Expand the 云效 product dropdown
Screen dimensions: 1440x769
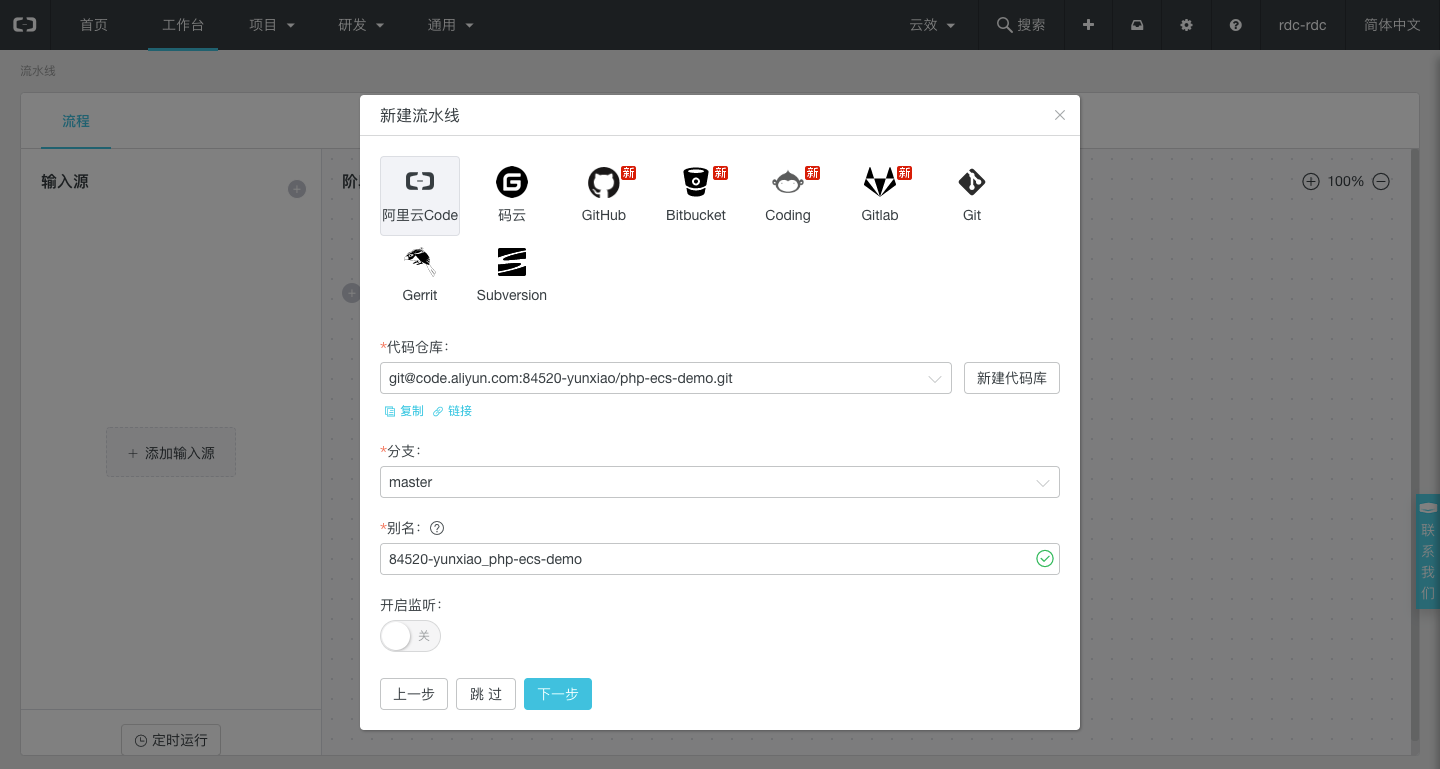pyautogui.click(x=932, y=25)
